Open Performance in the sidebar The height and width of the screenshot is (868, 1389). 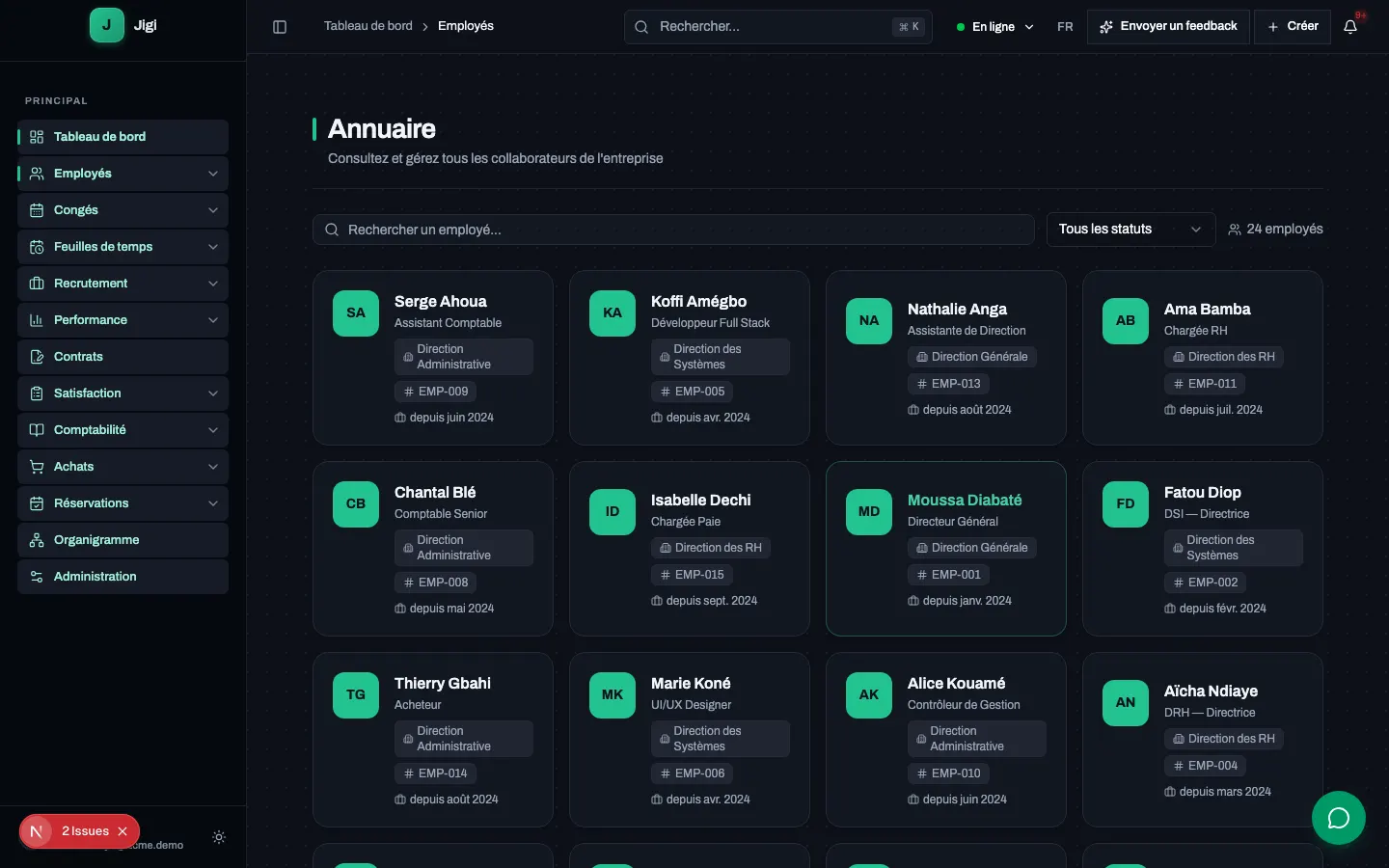click(123, 320)
